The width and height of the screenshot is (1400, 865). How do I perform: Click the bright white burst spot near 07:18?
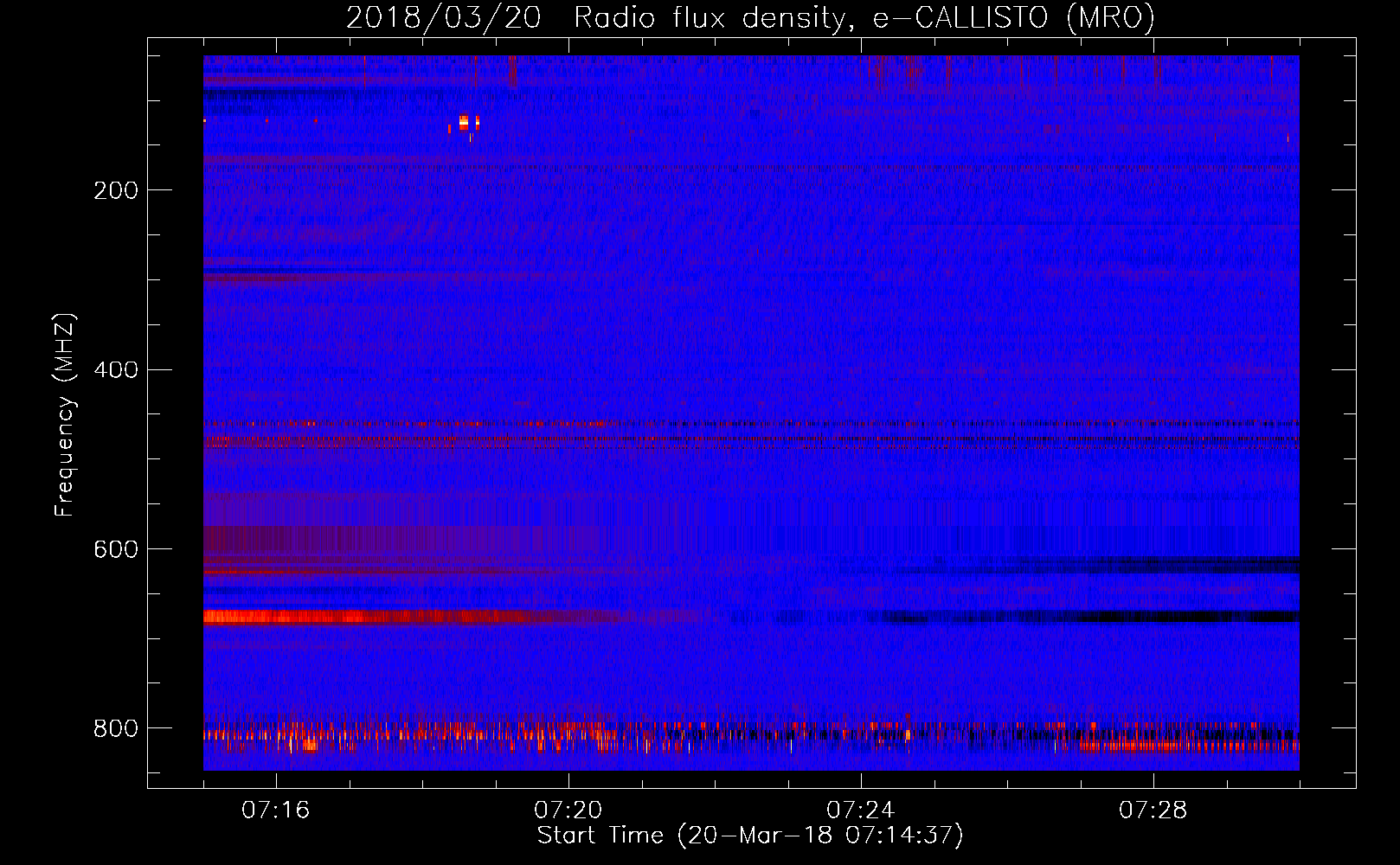point(464,123)
